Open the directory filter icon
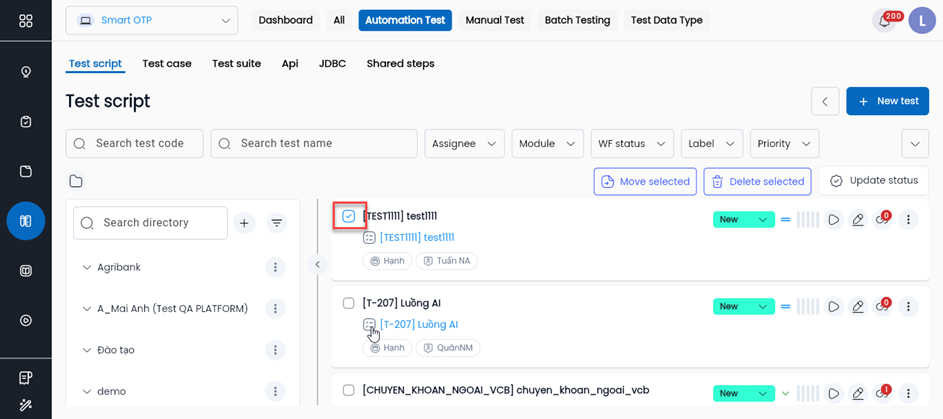 tap(277, 224)
